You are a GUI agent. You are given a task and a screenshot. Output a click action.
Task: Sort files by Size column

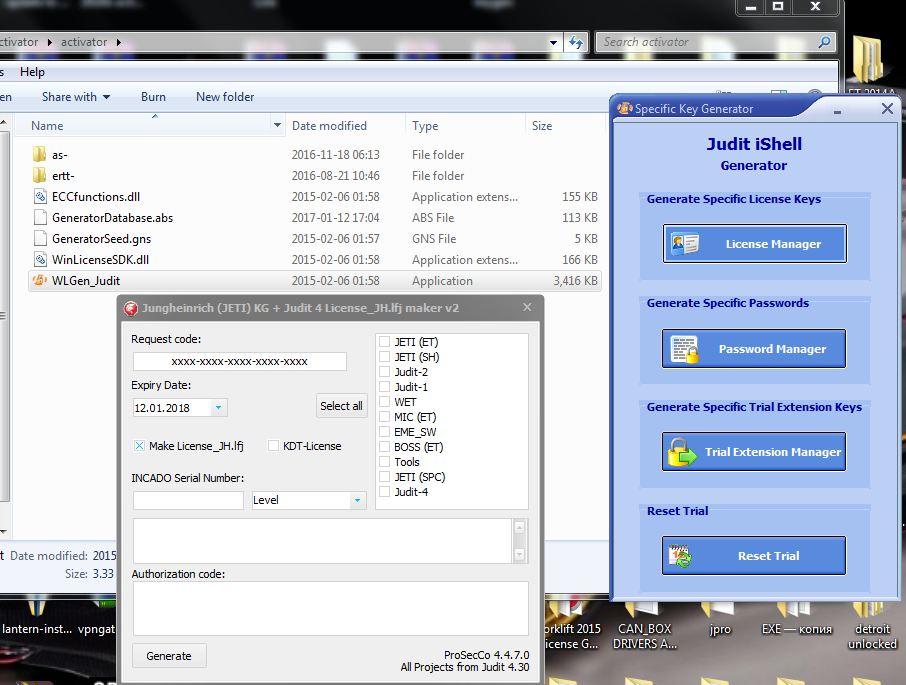tap(542, 125)
